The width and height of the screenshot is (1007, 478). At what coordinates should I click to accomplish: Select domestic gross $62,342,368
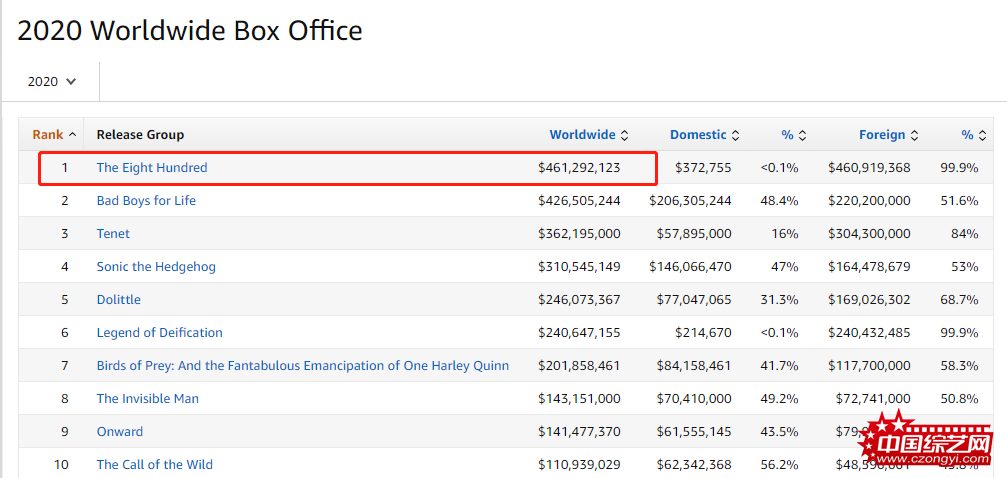pos(694,465)
